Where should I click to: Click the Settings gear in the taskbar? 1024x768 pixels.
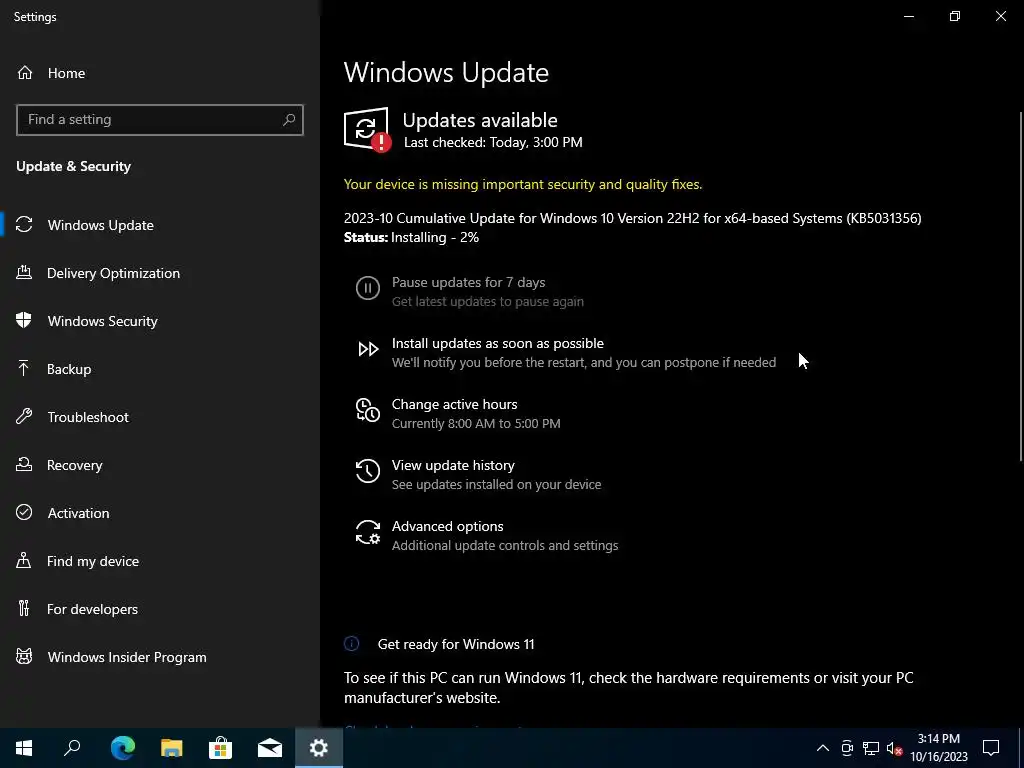click(319, 748)
